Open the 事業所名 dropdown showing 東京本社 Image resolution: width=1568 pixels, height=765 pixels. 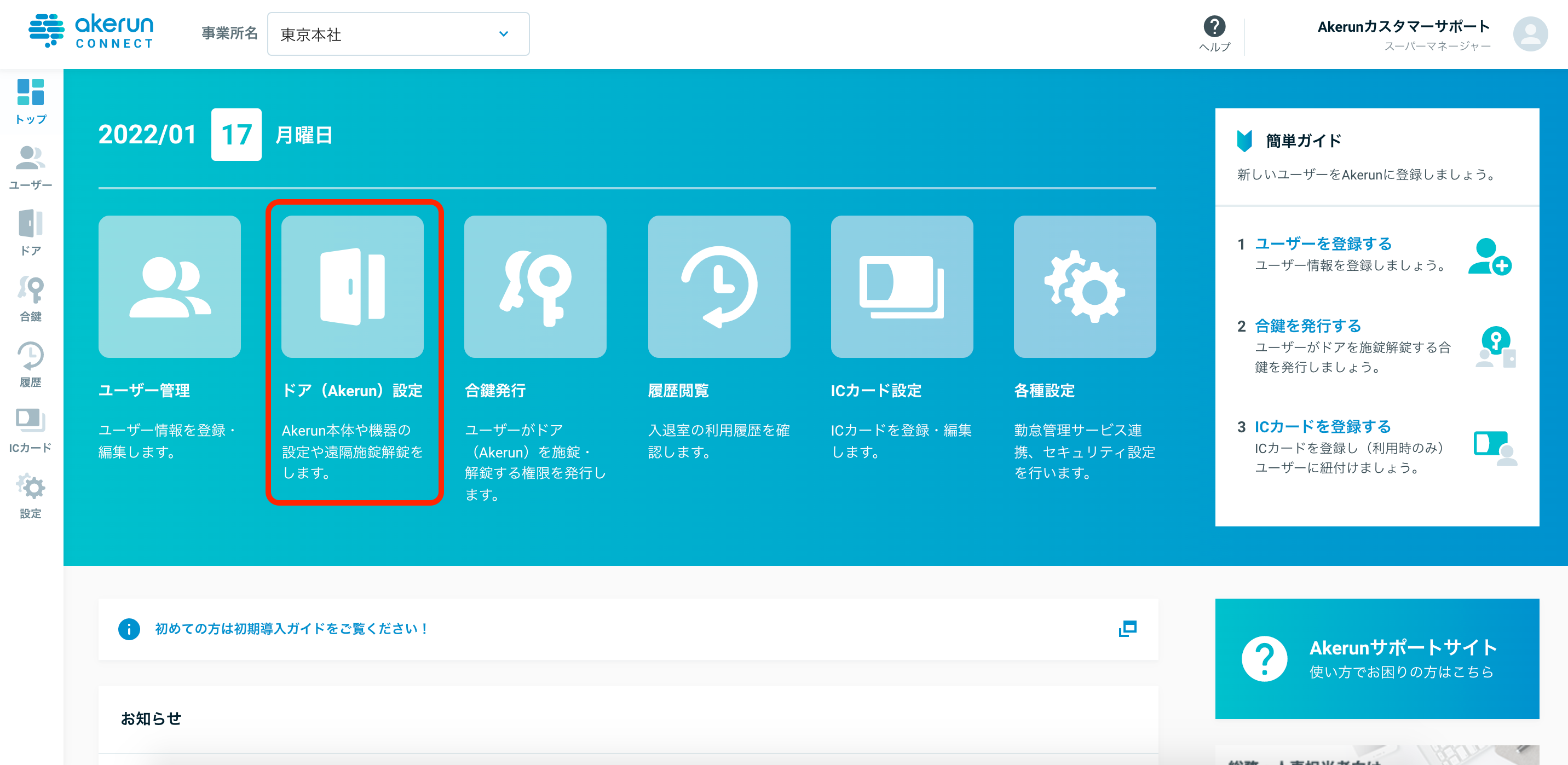(398, 34)
